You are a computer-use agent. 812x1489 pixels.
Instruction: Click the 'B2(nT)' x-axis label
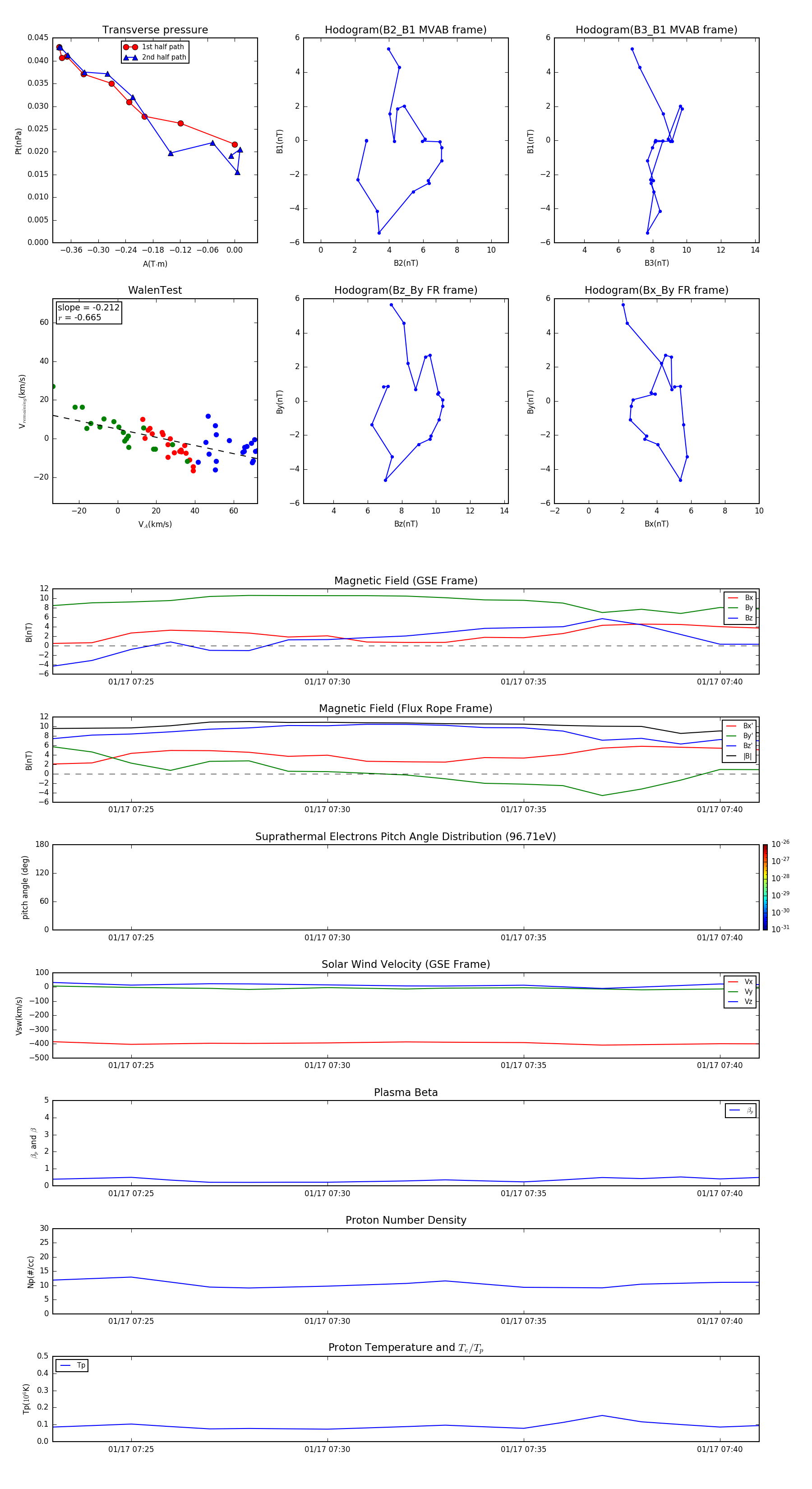[406, 263]
